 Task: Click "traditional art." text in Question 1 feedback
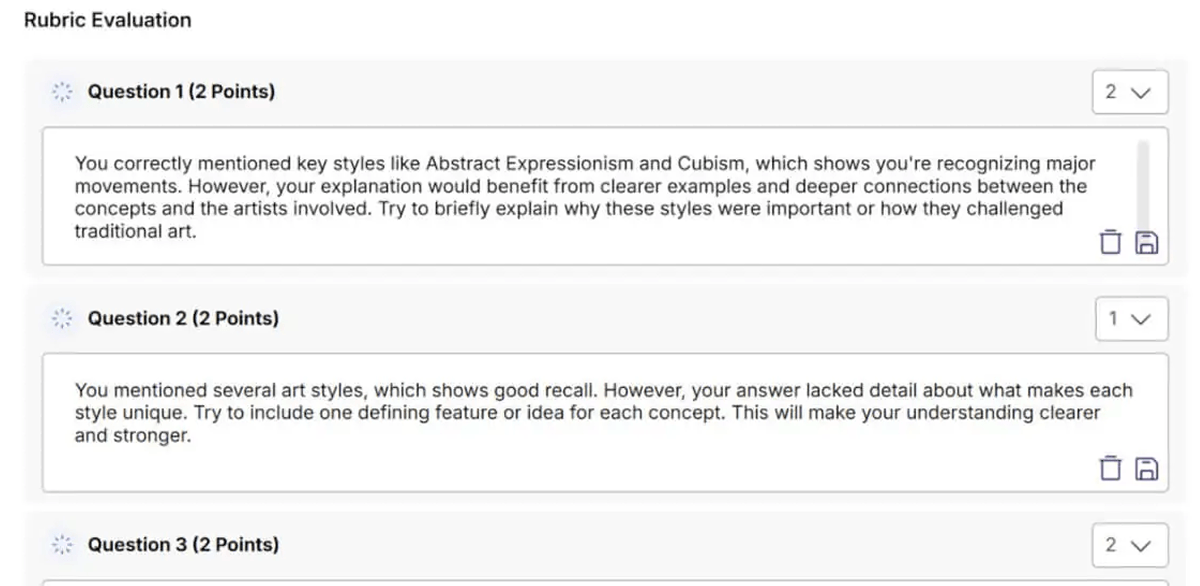click(x=135, y=231)
